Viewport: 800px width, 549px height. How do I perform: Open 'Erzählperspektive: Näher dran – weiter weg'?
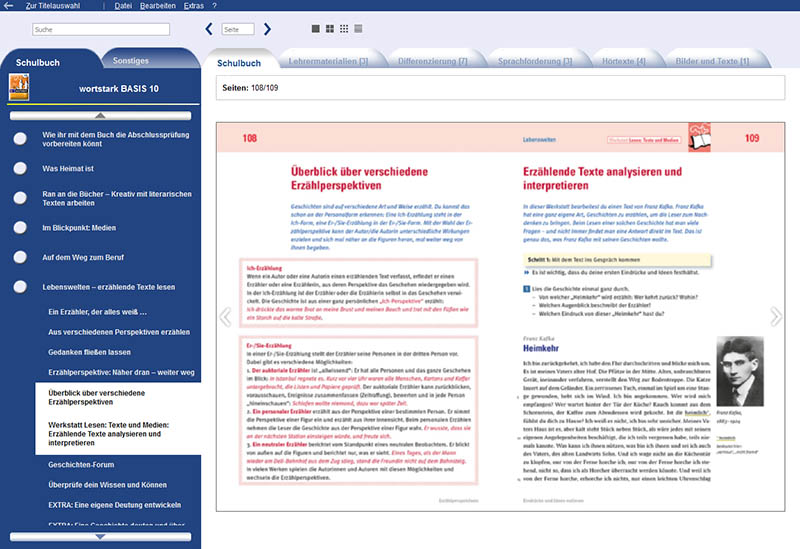(x=121, y=372)
